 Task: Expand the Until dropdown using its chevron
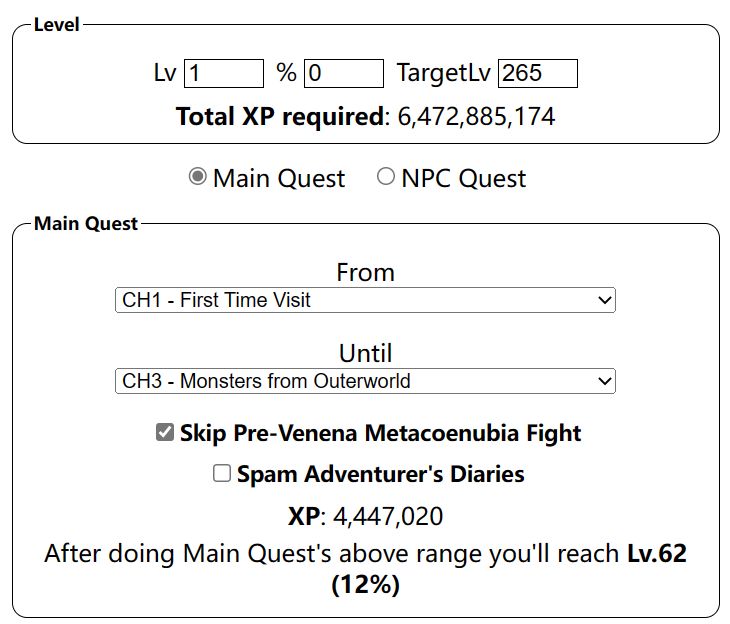(602, 381)
